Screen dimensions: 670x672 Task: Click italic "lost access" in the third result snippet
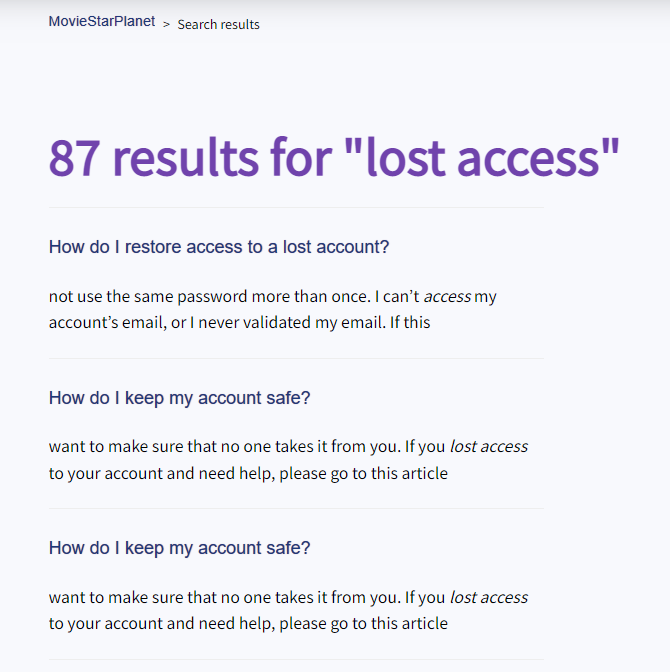[489, 597]
